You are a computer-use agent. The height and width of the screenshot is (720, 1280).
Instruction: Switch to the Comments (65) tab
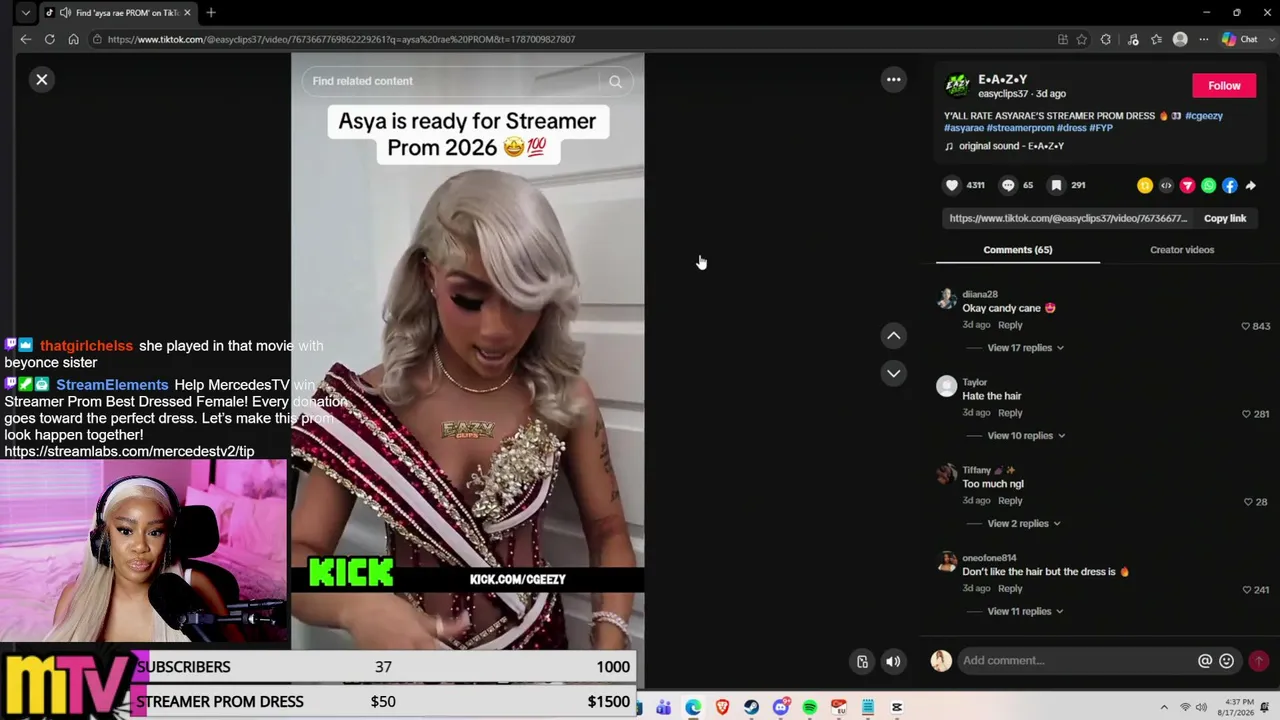[1018, 250]
